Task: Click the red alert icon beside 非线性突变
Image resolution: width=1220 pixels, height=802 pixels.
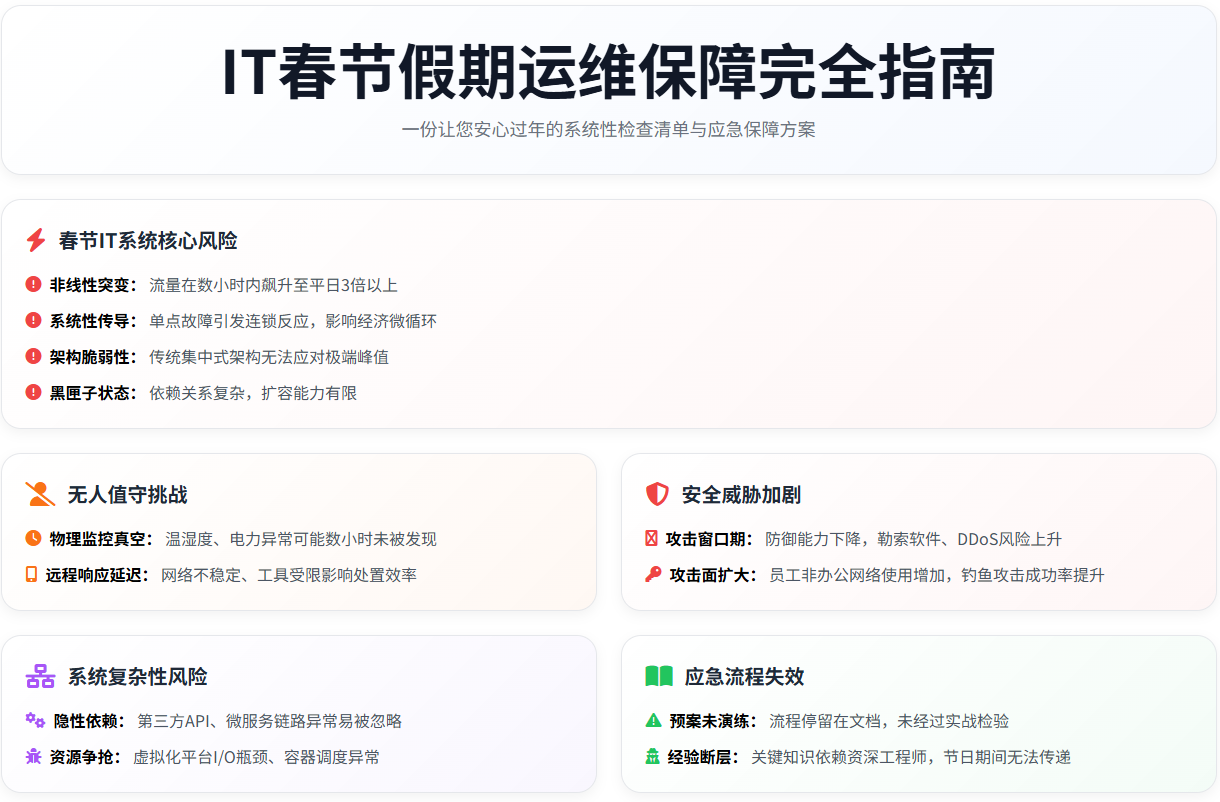Action: click(x=33, y=285)
